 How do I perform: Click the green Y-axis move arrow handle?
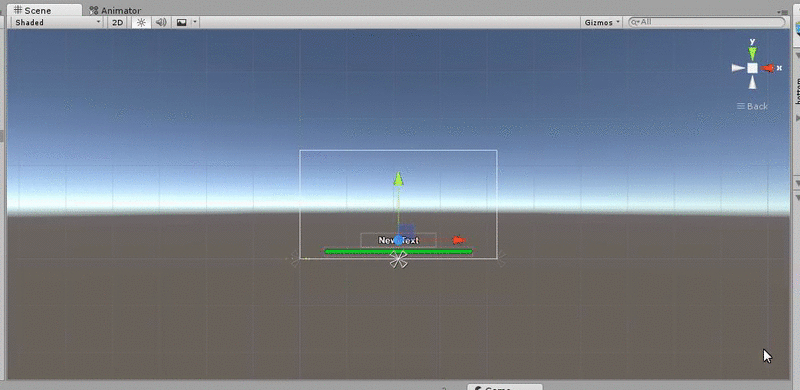398,179
